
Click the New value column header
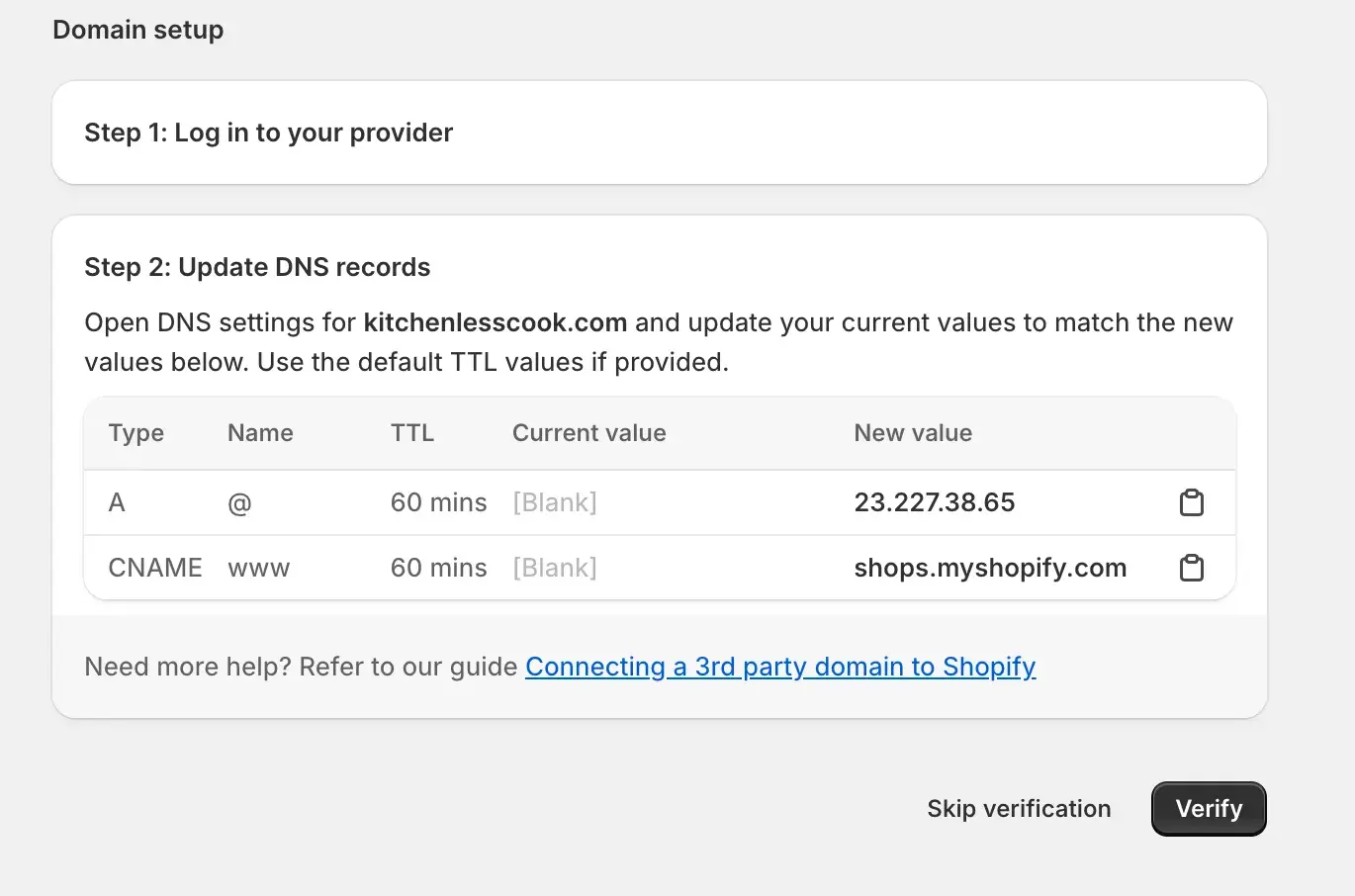coord(912,433)
